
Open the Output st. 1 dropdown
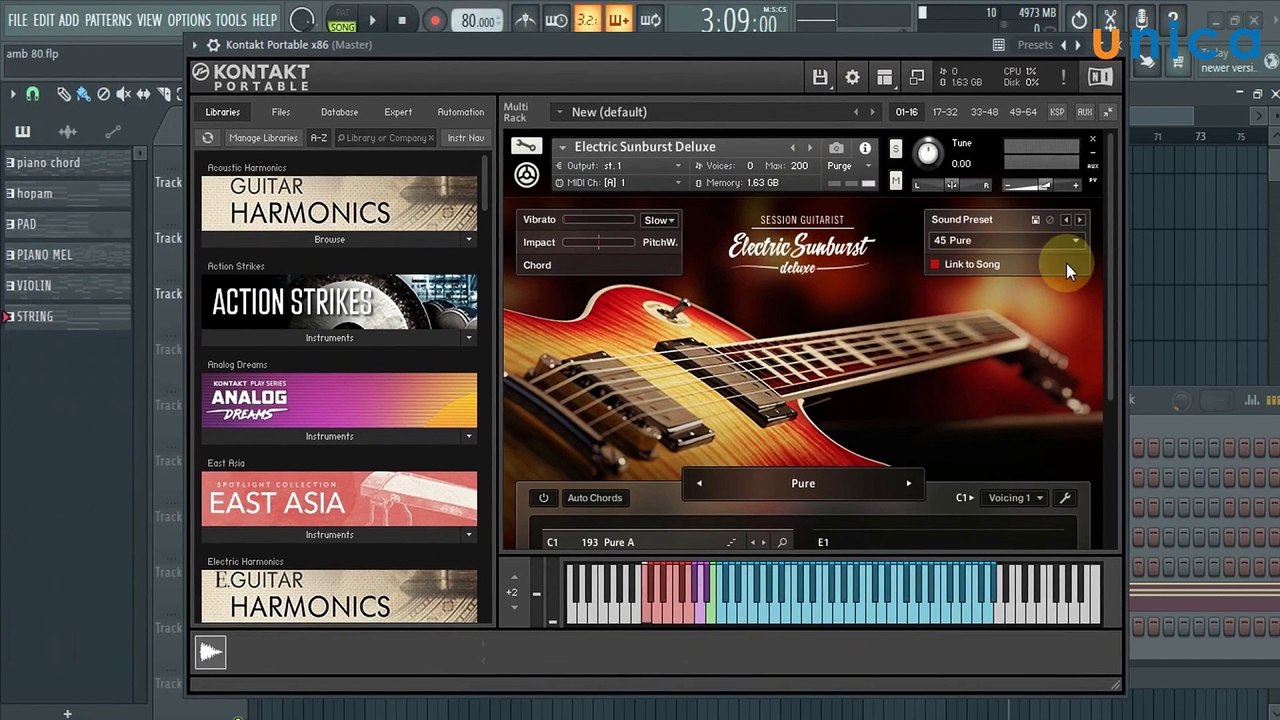click(619, 166)
